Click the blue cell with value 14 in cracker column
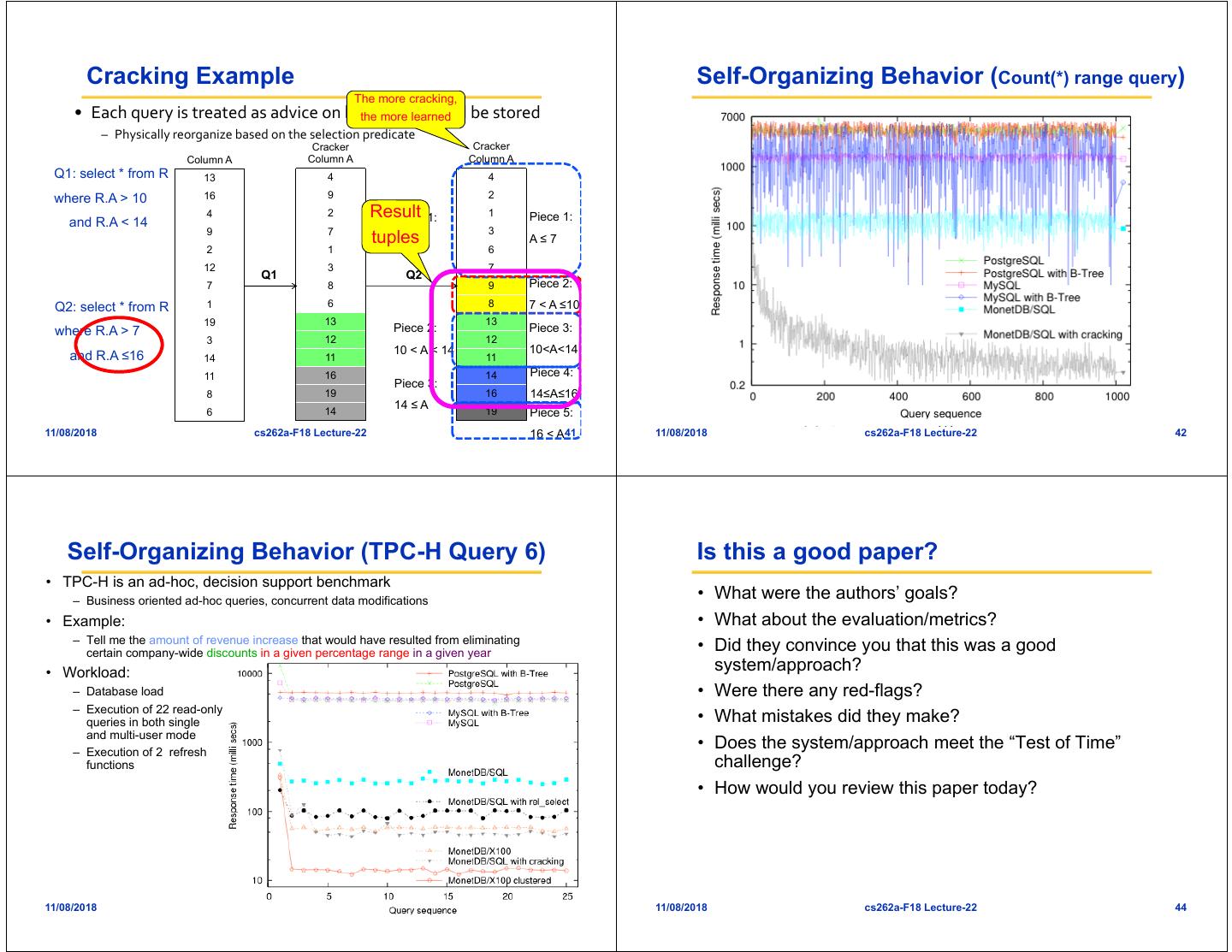Screen dimensions: 1232x952 (491, 375)
